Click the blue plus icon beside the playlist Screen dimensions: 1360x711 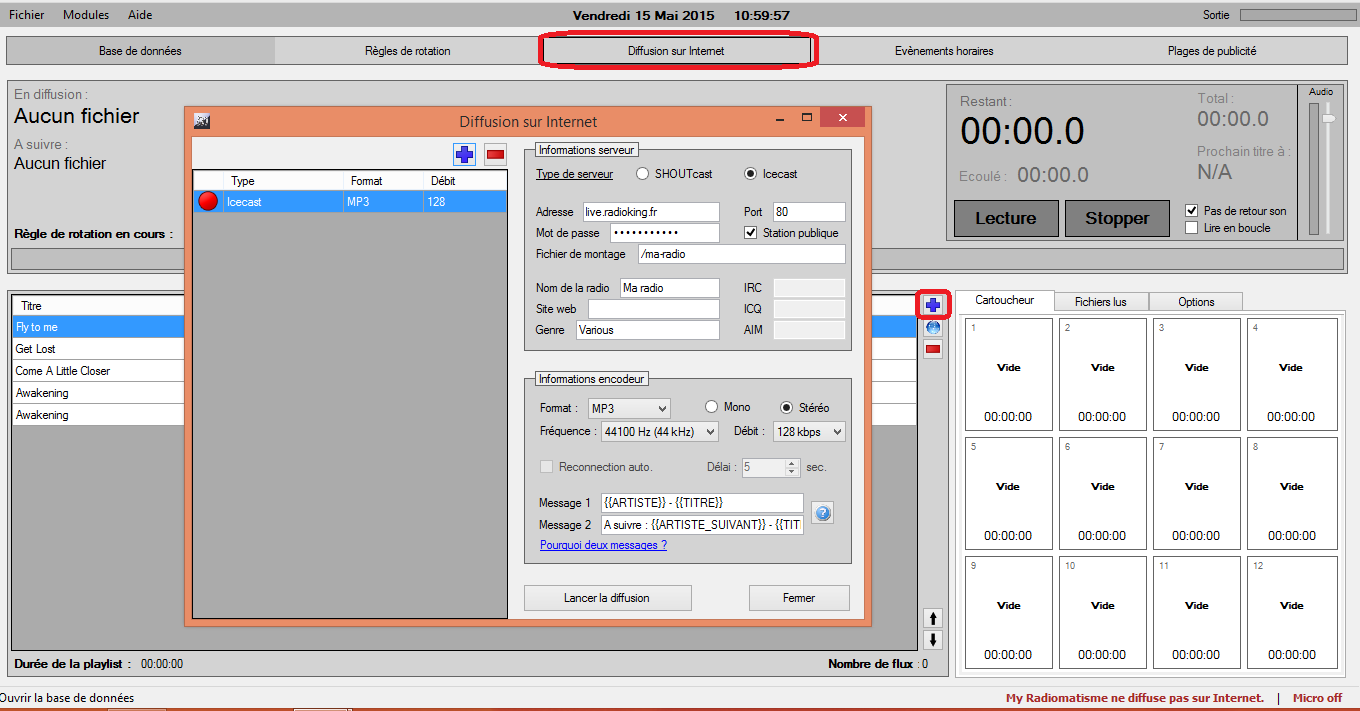tap(932, 305)
